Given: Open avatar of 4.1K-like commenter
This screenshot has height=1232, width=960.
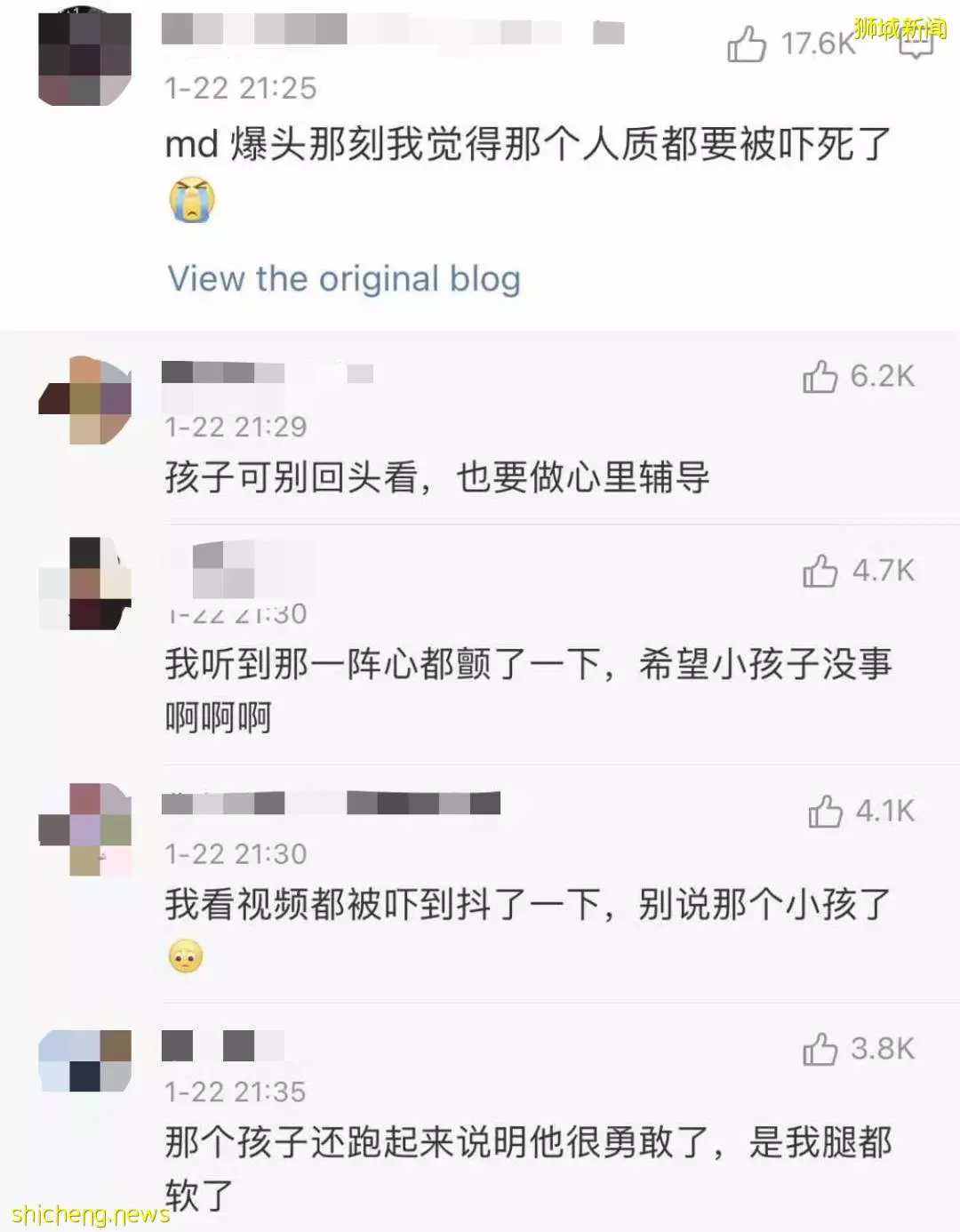Looking at the screenshot, I should point(85,829).
